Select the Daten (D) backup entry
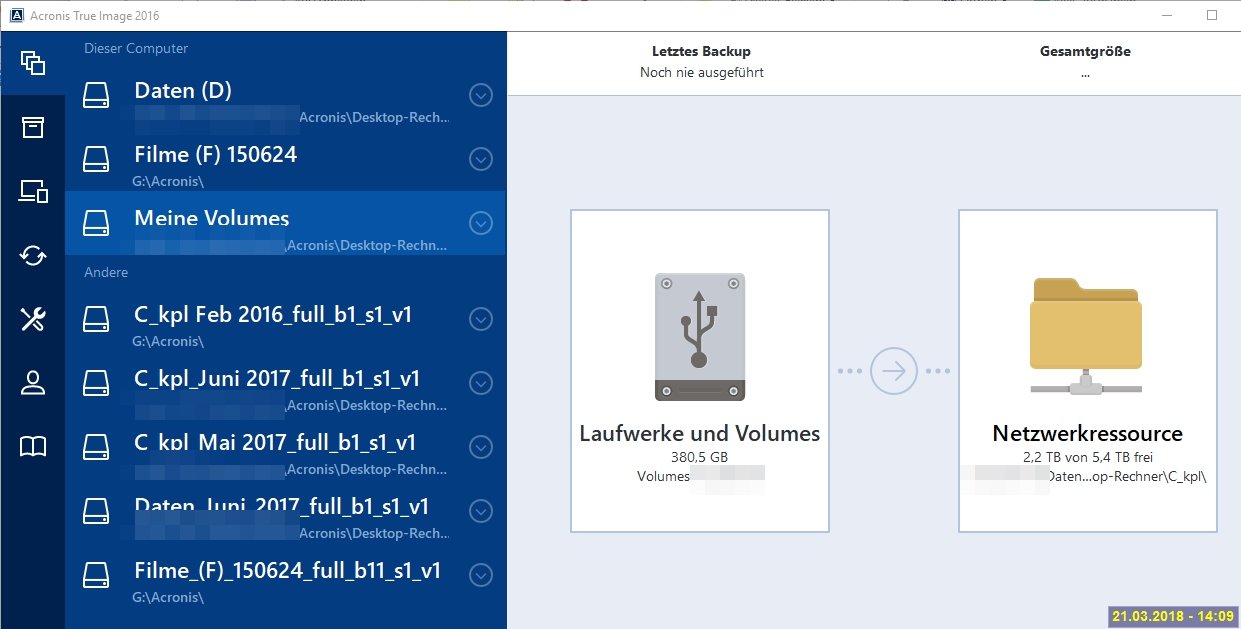Viewport: 1241px width, 629px height. pos(286,95)
